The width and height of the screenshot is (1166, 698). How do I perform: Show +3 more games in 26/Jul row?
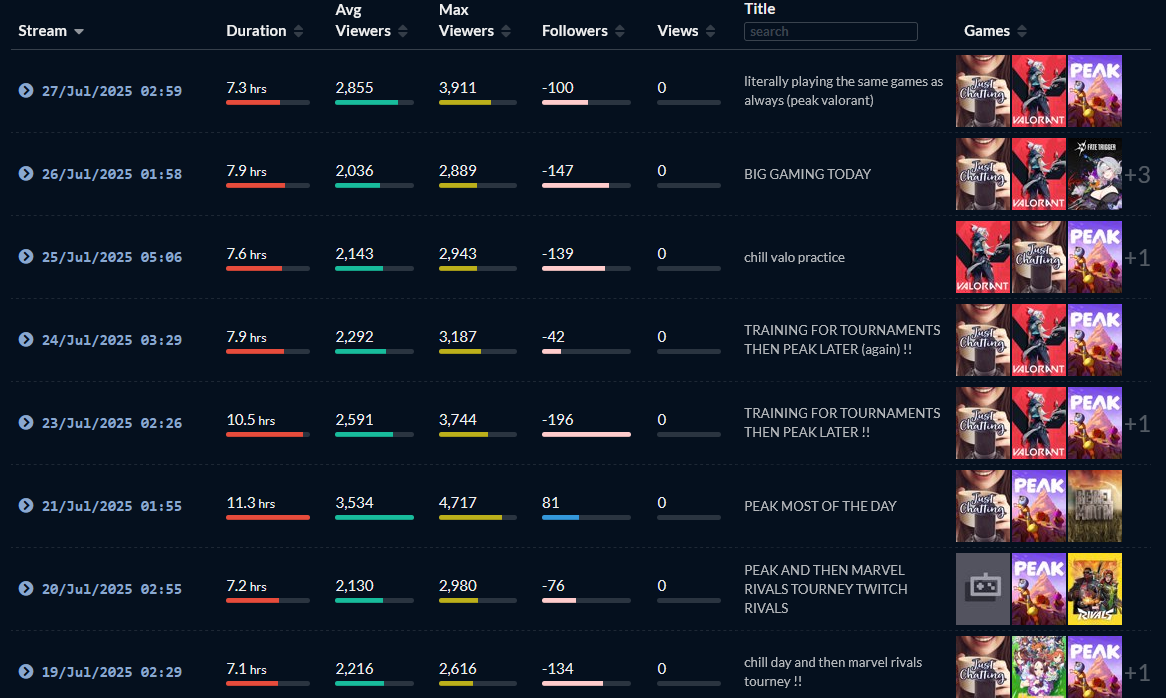pyautogui.click(x=1137, y=175)
